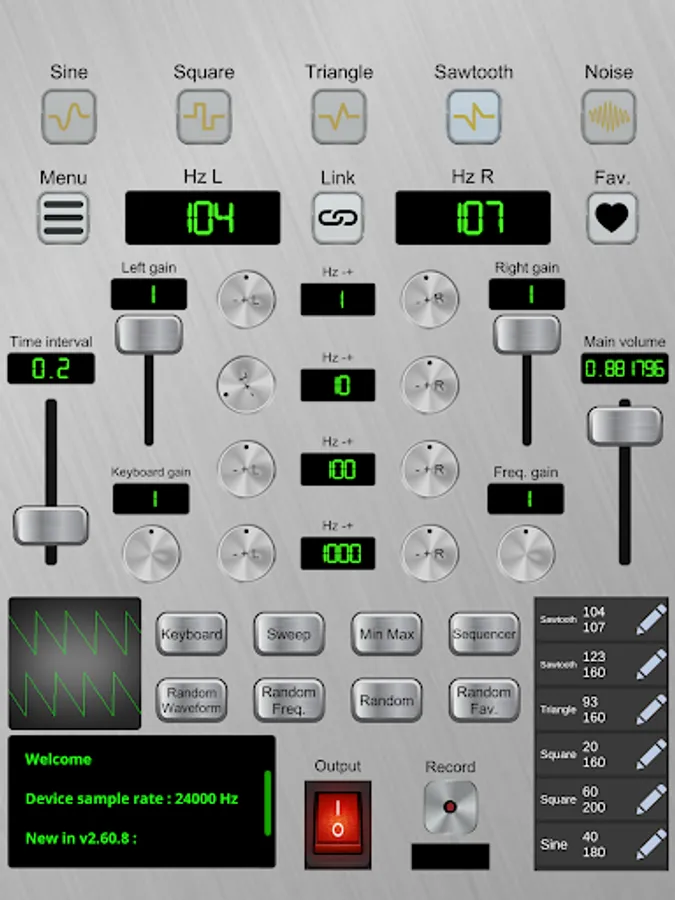Click the Freq. gain knob

(x=526, y=554)
